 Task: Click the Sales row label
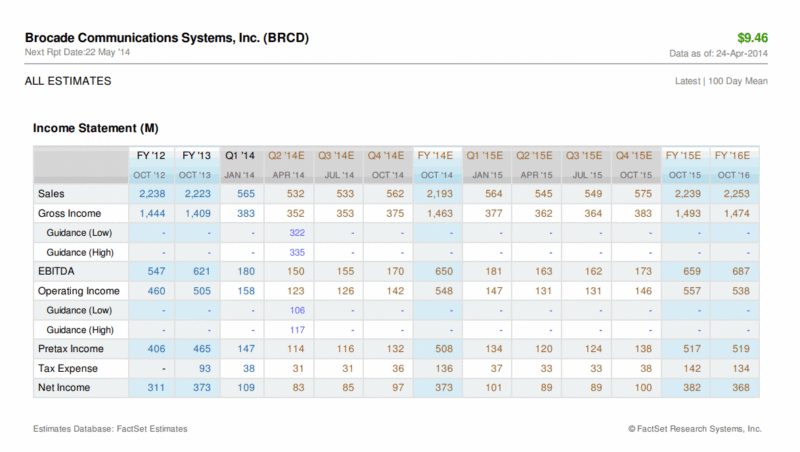(51, 194)
